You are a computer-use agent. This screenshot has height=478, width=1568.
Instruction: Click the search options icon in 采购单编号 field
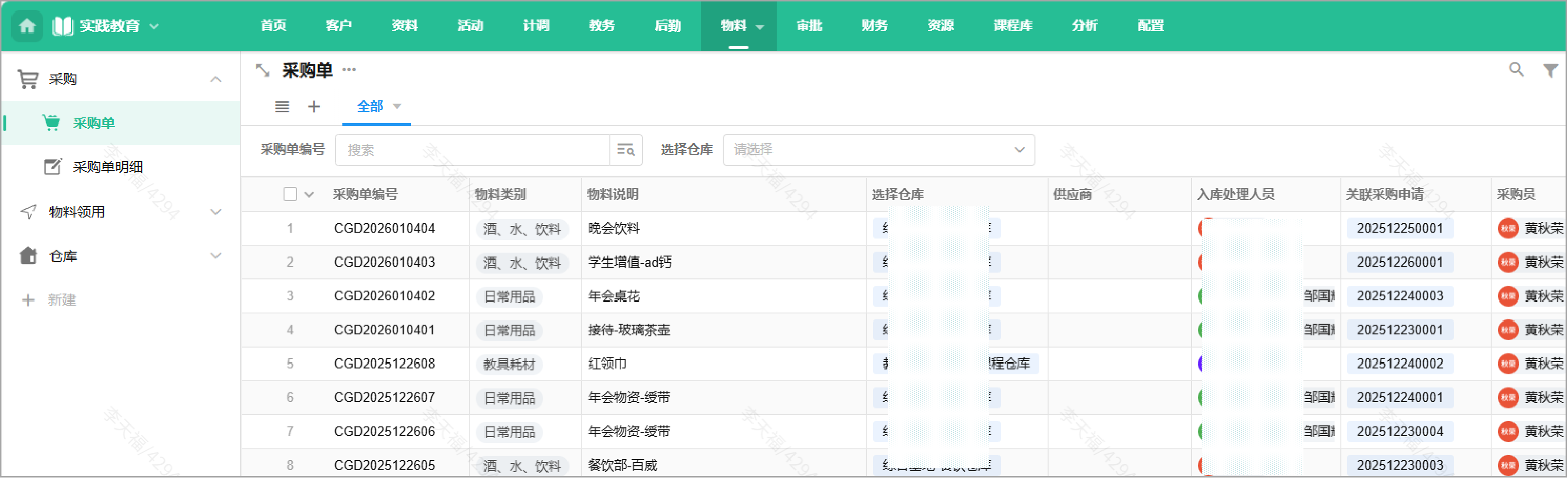point(626,150)
